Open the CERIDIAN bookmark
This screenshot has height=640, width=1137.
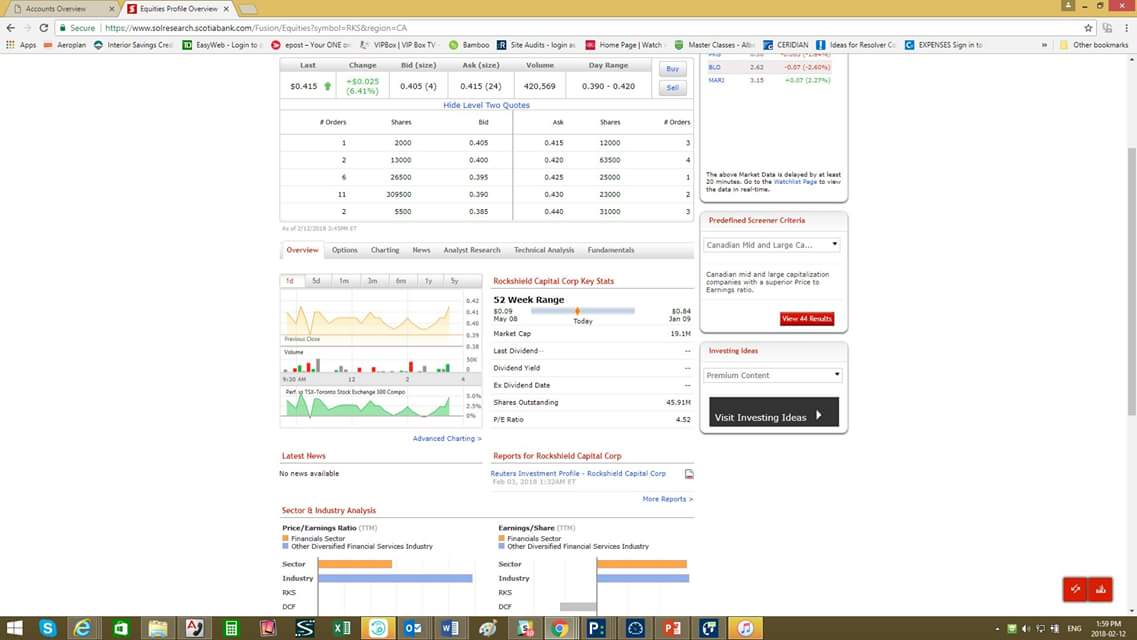tap(785, 45)
